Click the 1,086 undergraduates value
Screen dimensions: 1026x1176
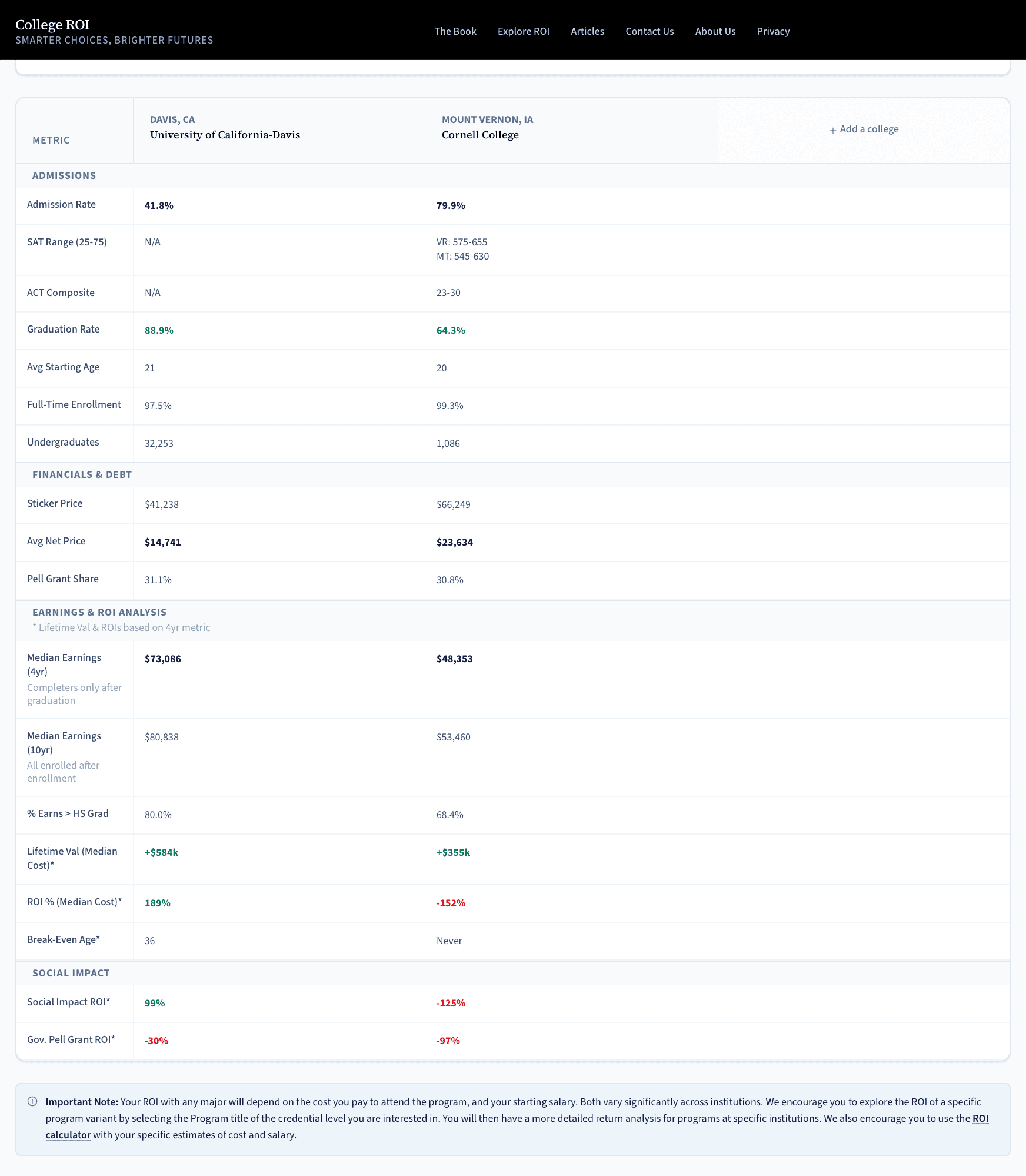click(448, 443)
